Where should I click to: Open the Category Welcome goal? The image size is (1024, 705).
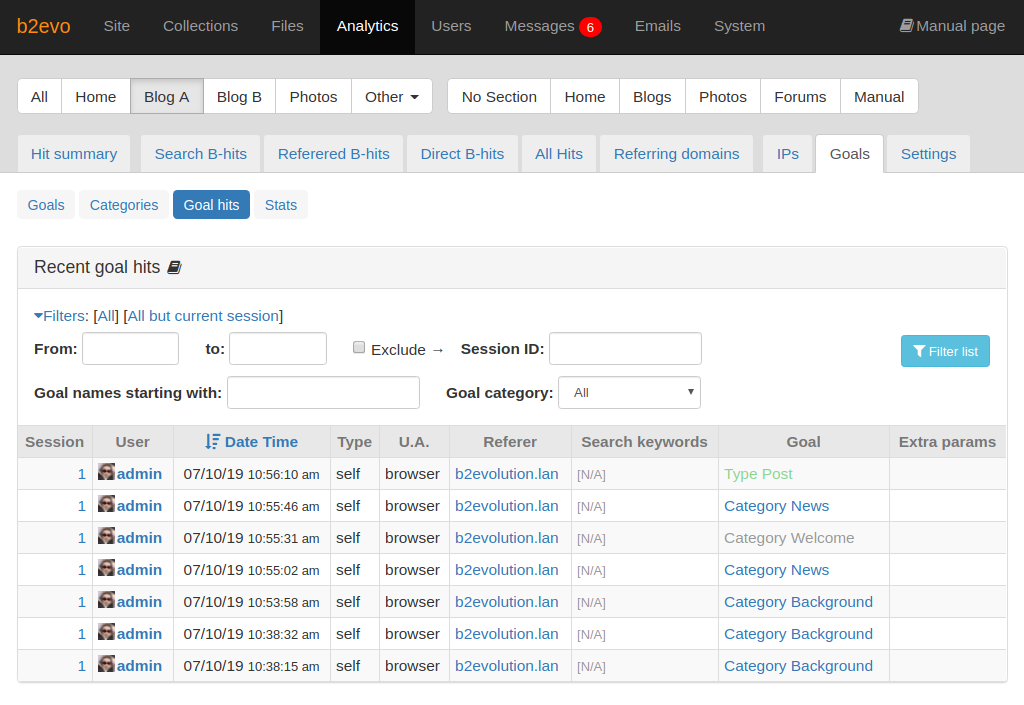[x=789, y=538]
